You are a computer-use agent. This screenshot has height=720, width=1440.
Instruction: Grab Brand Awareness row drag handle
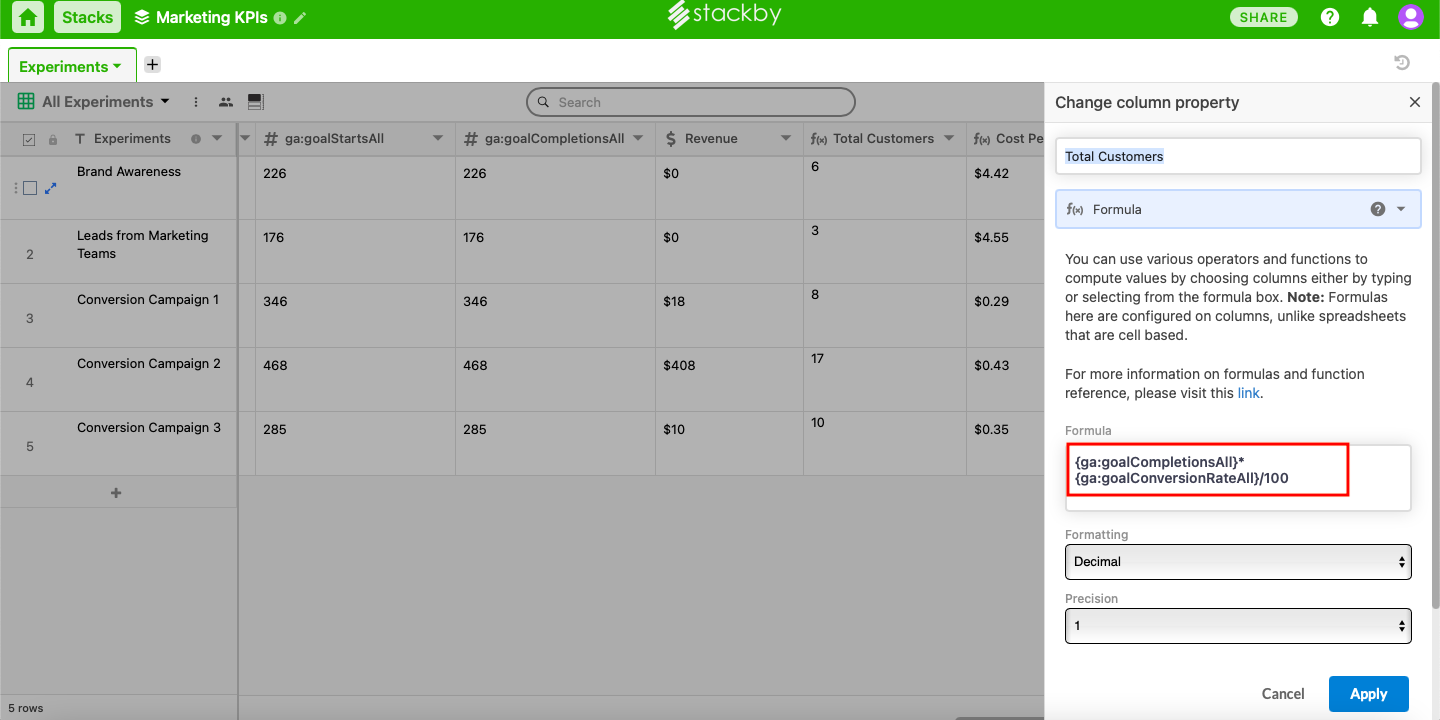click(15, 188)
